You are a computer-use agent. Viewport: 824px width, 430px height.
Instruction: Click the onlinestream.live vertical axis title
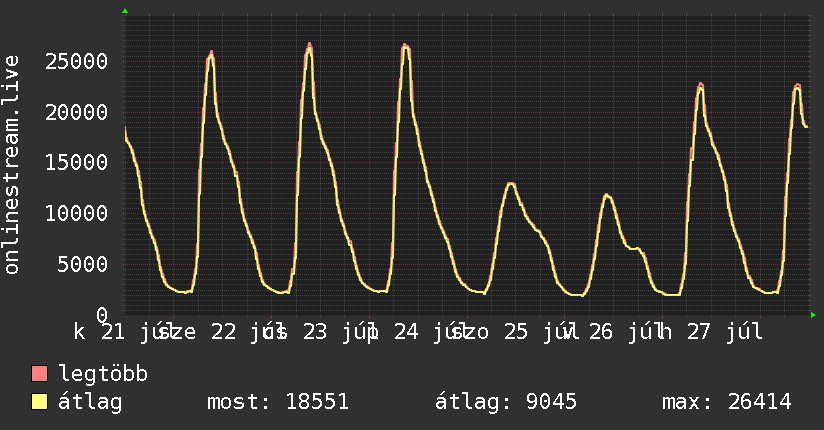[11, 165]
